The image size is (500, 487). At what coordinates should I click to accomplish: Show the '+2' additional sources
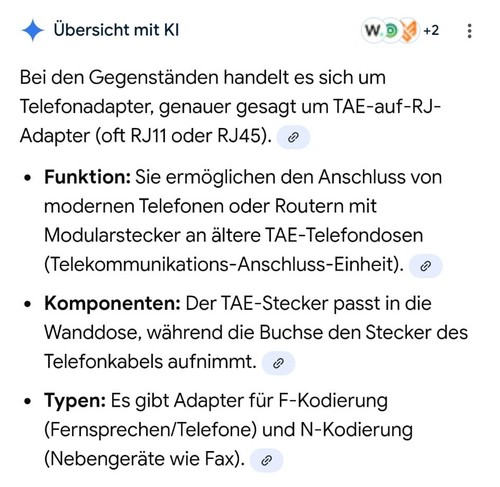[431, 31]
